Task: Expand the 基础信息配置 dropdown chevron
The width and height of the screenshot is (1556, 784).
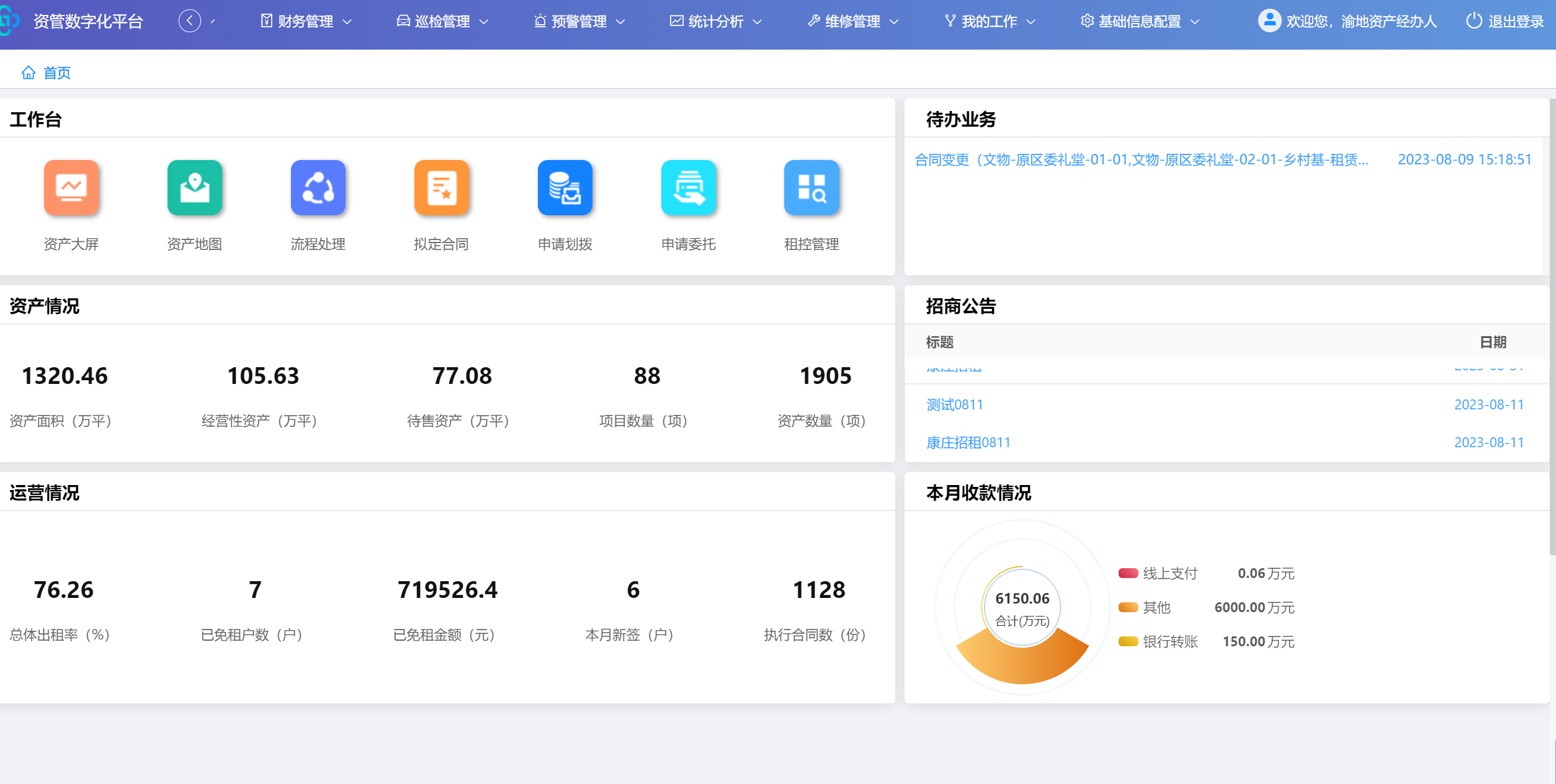Action: coord(1195,22)
